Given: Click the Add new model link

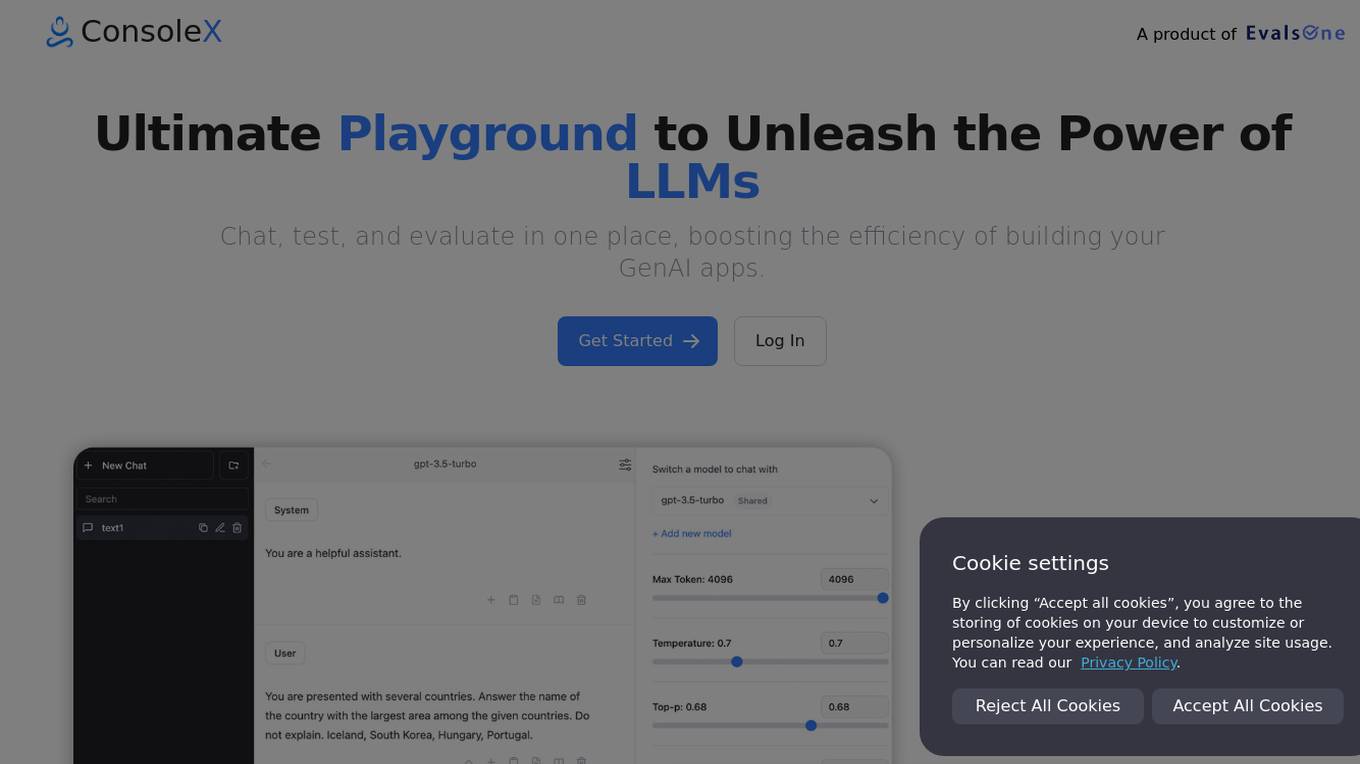Looking at the screenshot, I should (692, 534).
